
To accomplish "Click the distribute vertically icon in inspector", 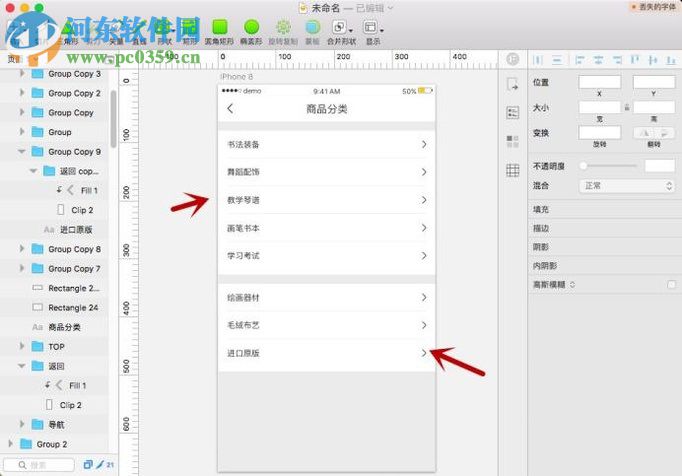I will tap(557, 60).
